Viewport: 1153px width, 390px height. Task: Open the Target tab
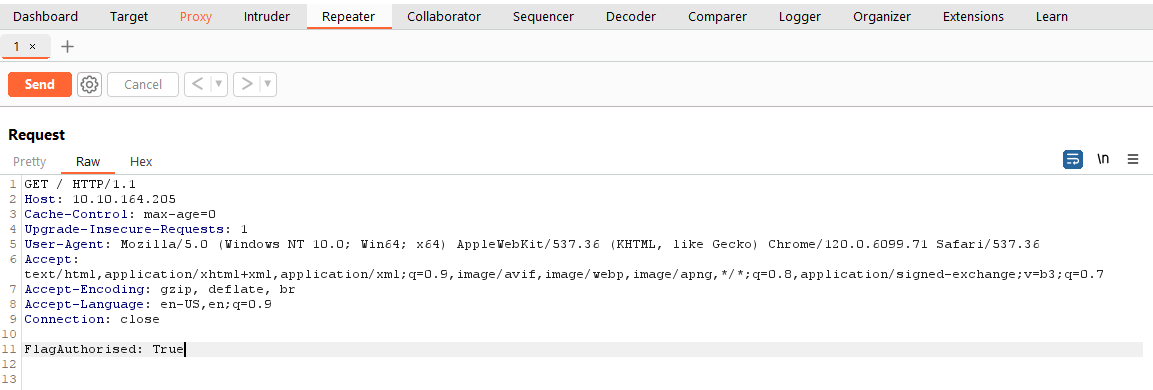pyautogui.click(x=129, y=16)
